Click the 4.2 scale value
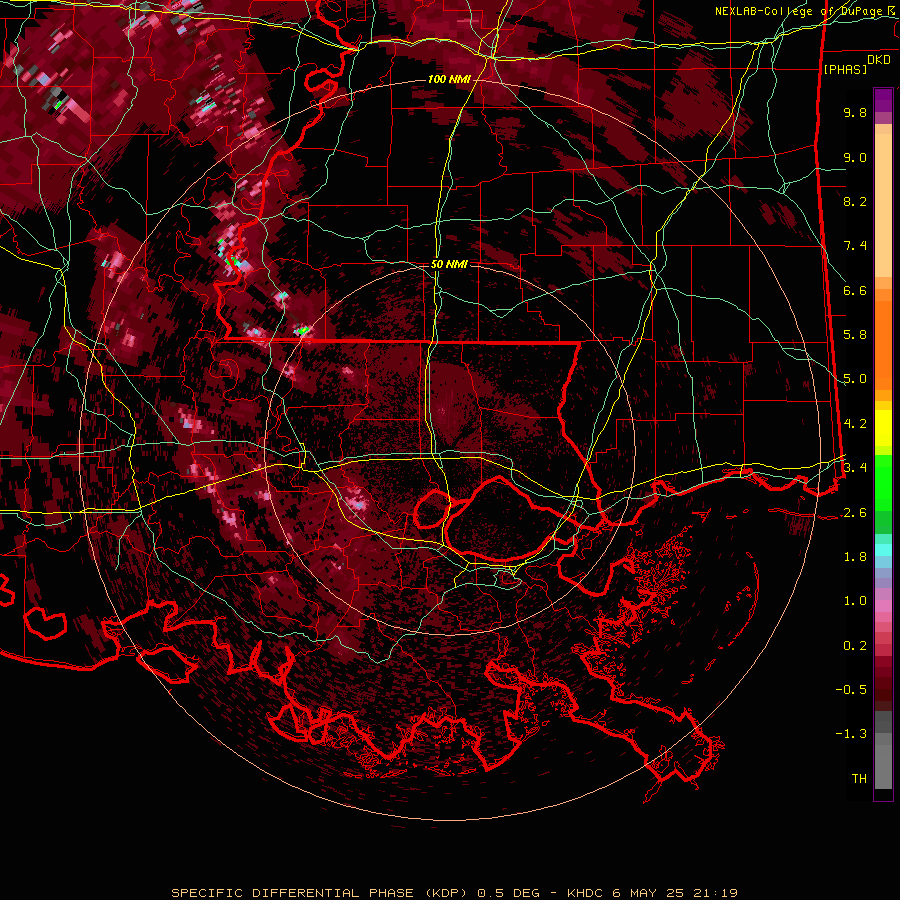This screenshot has height=900, width=900. 855,424
